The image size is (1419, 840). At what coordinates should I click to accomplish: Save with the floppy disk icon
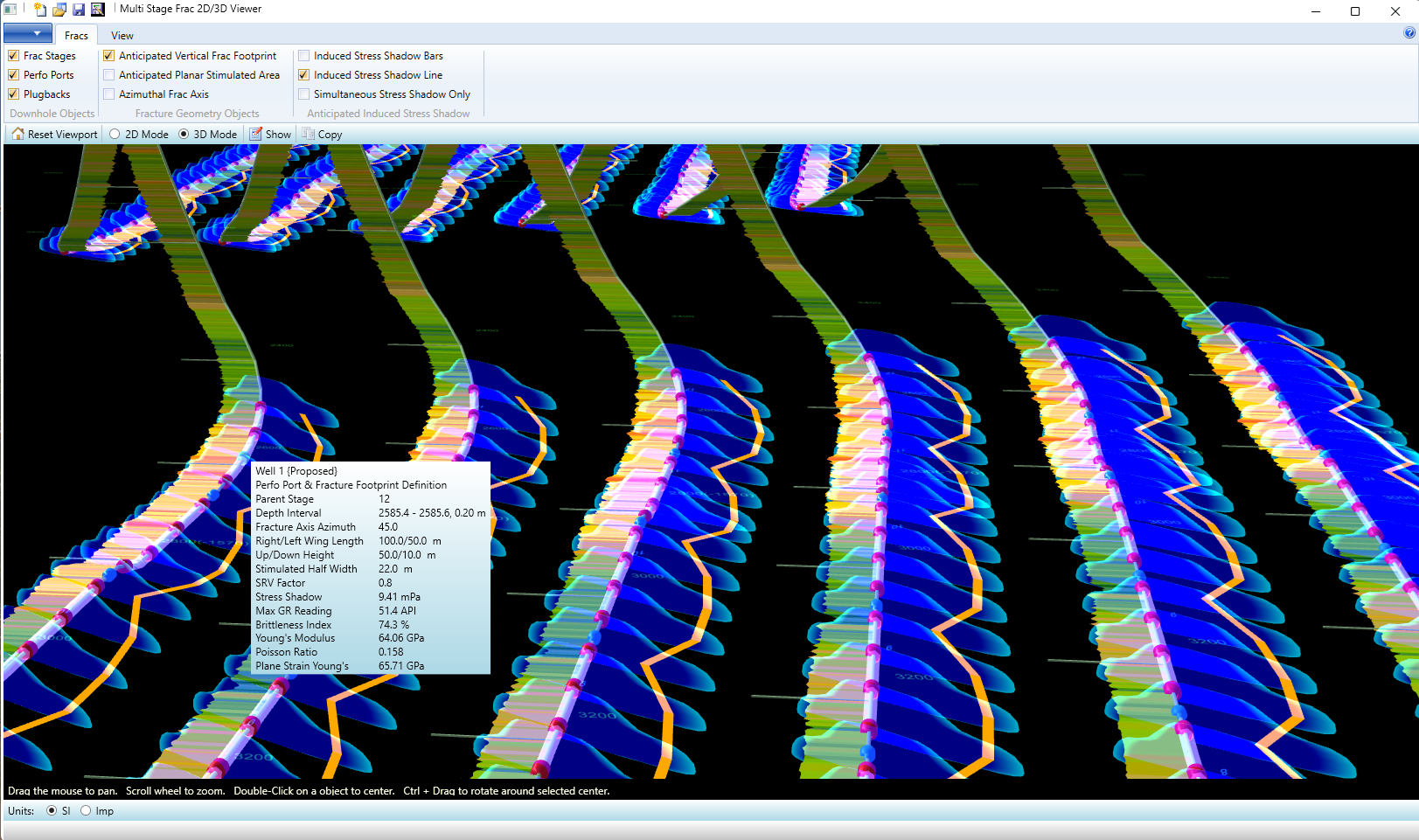point(79,10)
